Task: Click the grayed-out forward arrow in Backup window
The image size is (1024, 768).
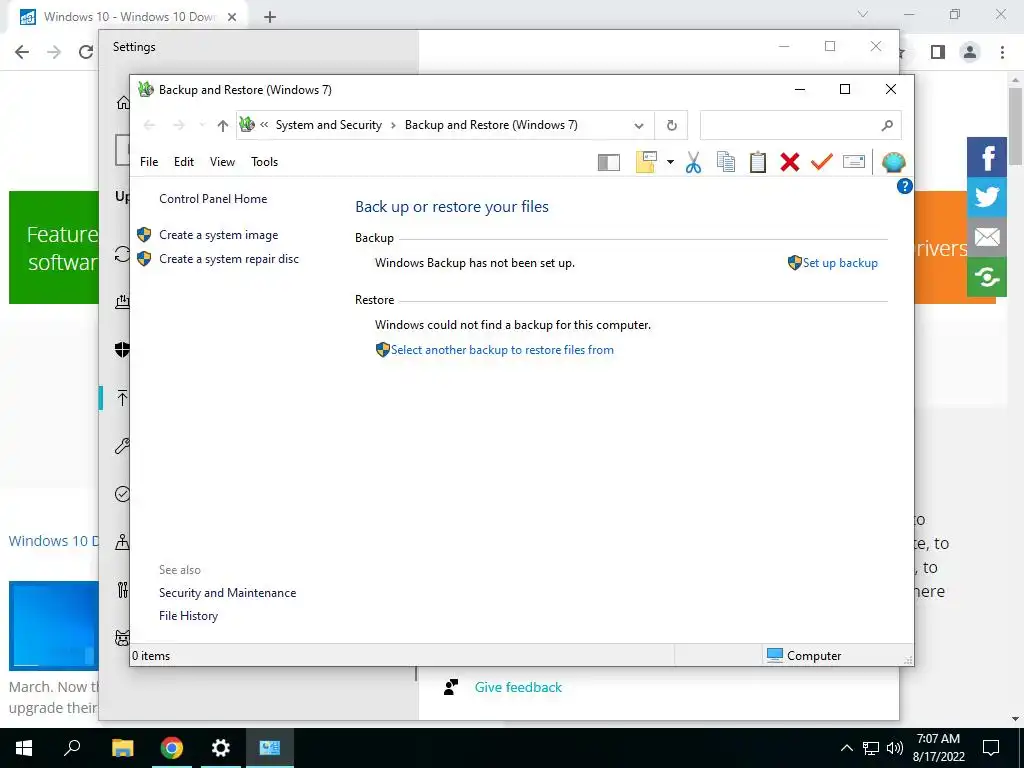Action: point(179,125)
